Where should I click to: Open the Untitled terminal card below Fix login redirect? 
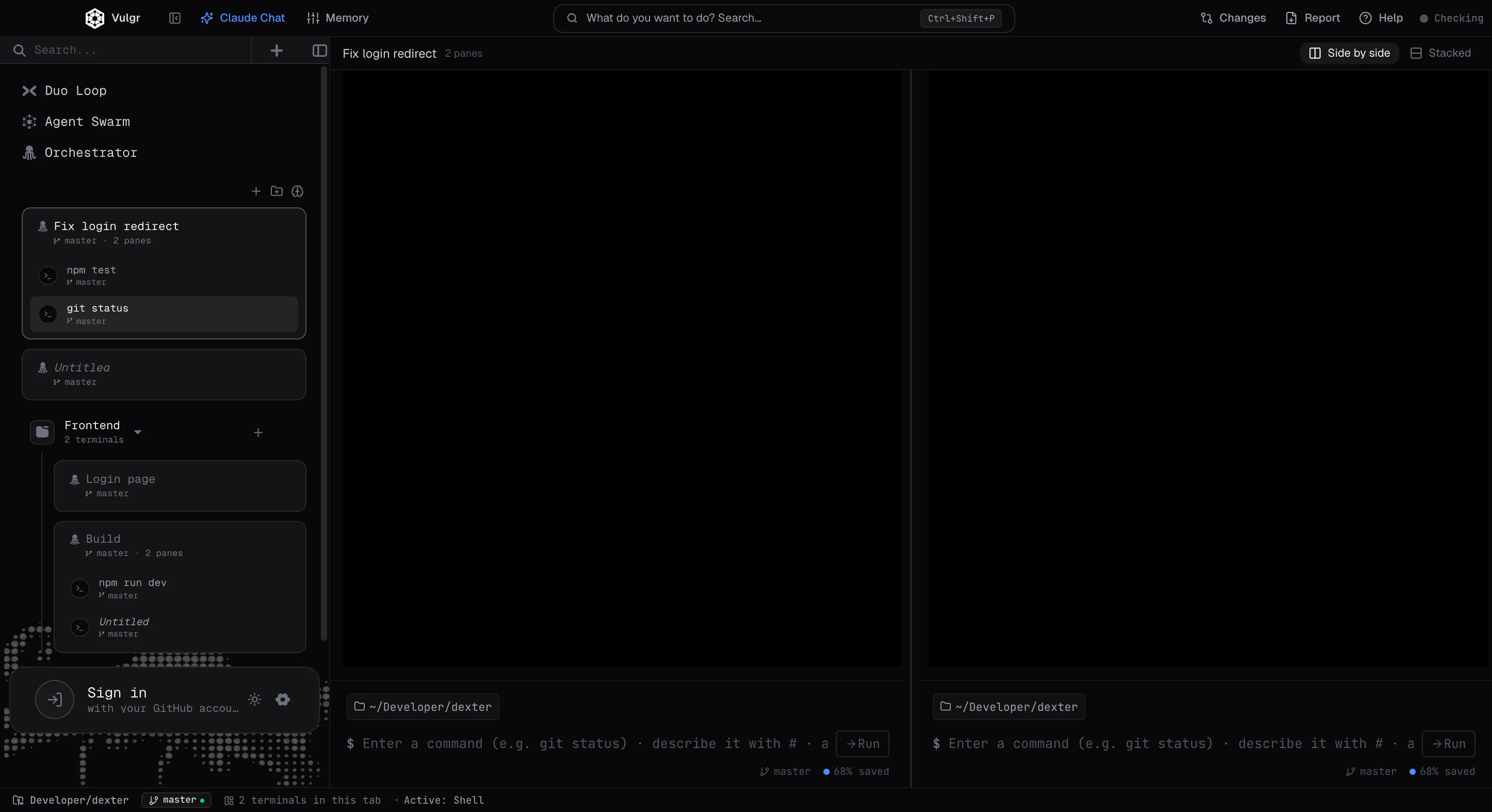(x=164, y=374)
